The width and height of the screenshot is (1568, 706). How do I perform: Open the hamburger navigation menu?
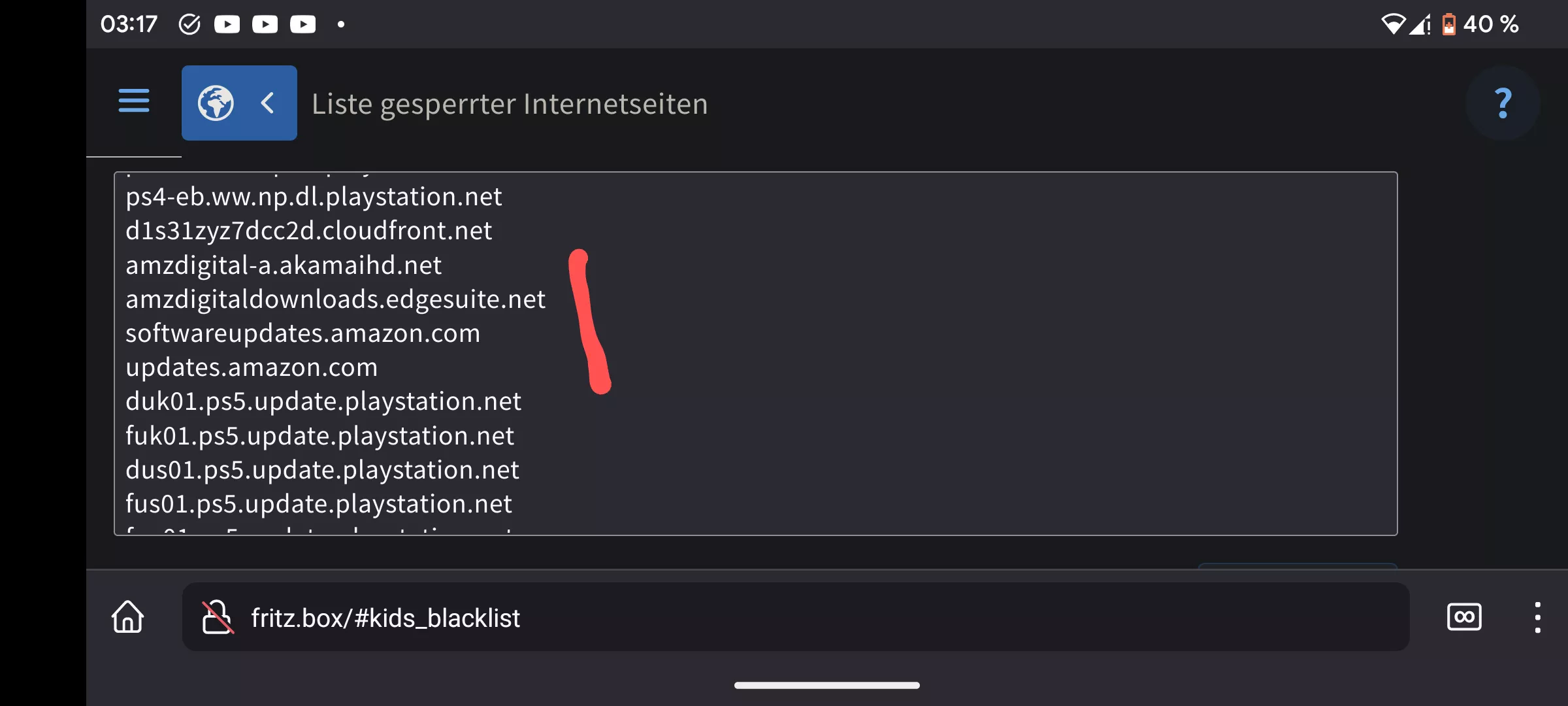tap(134, 101)
